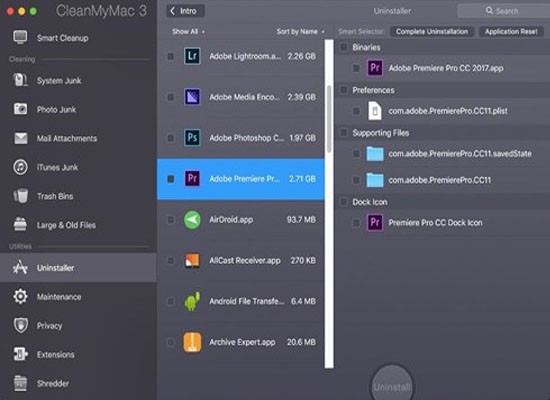Image resolution: width=550 pixels, height=400 pixels.
Task: Select Shredder icon in sidebar
Action: click(x=20, y=383)
